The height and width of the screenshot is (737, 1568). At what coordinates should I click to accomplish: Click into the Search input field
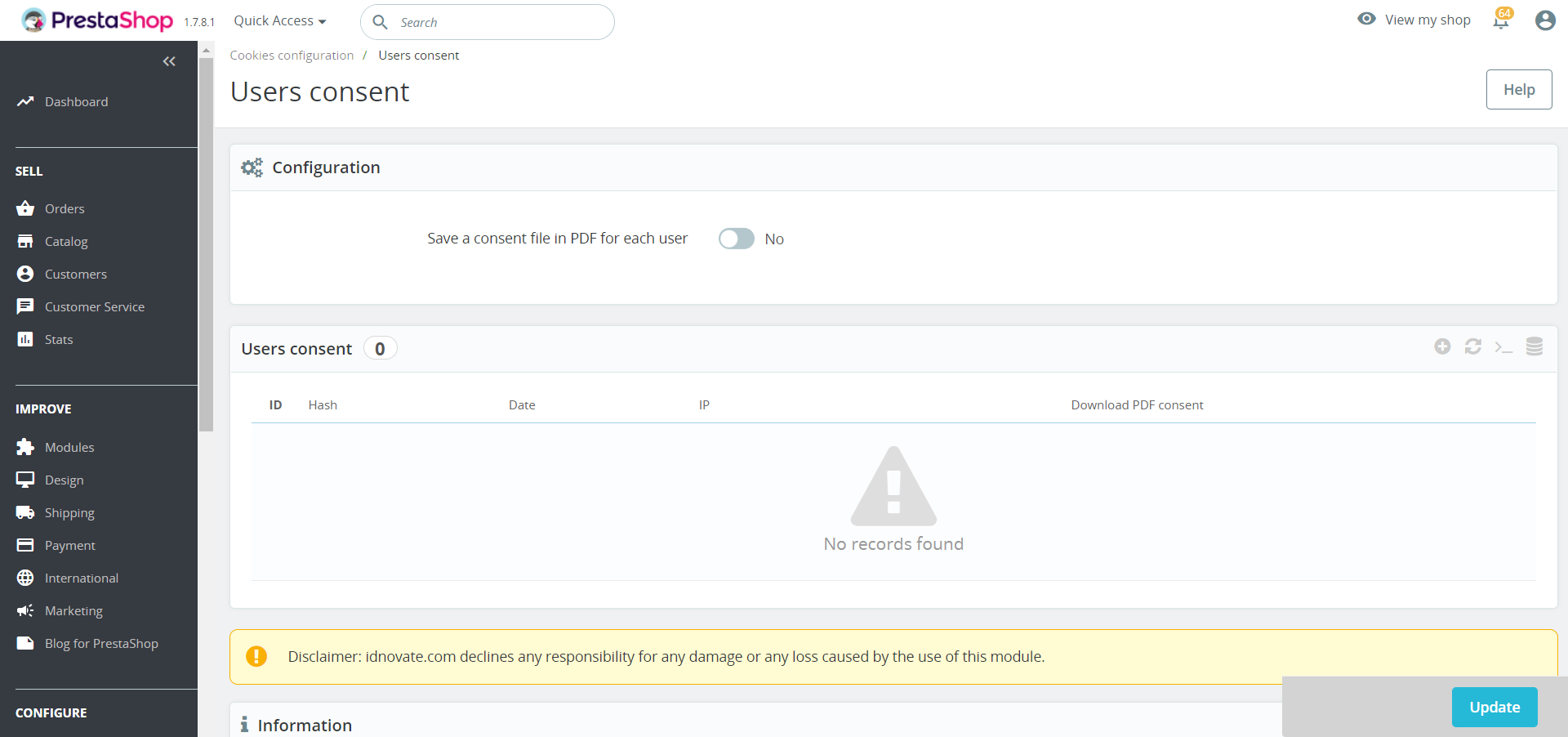[498, 23]
